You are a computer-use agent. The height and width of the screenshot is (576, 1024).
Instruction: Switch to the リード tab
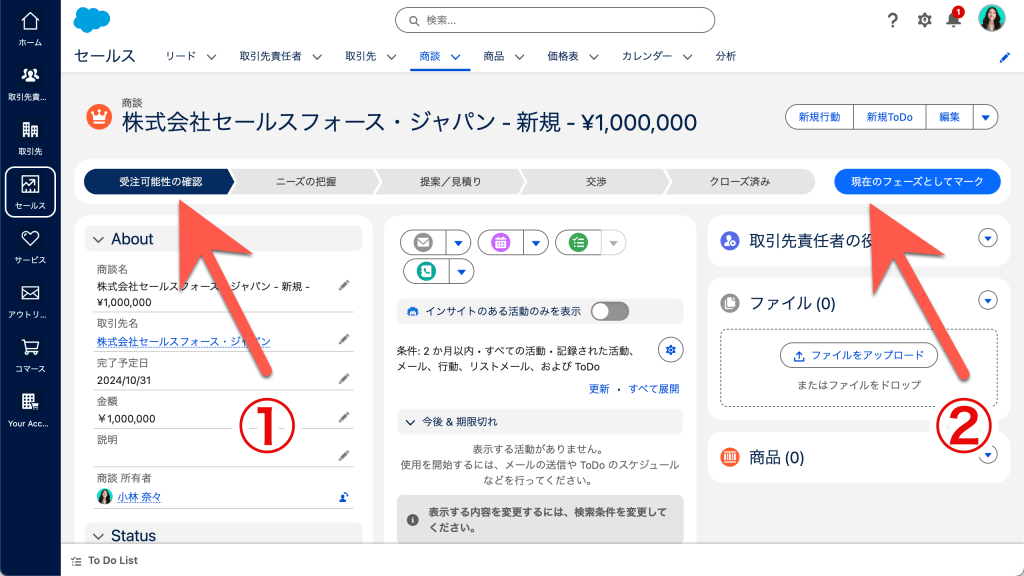tap(180, 56)
